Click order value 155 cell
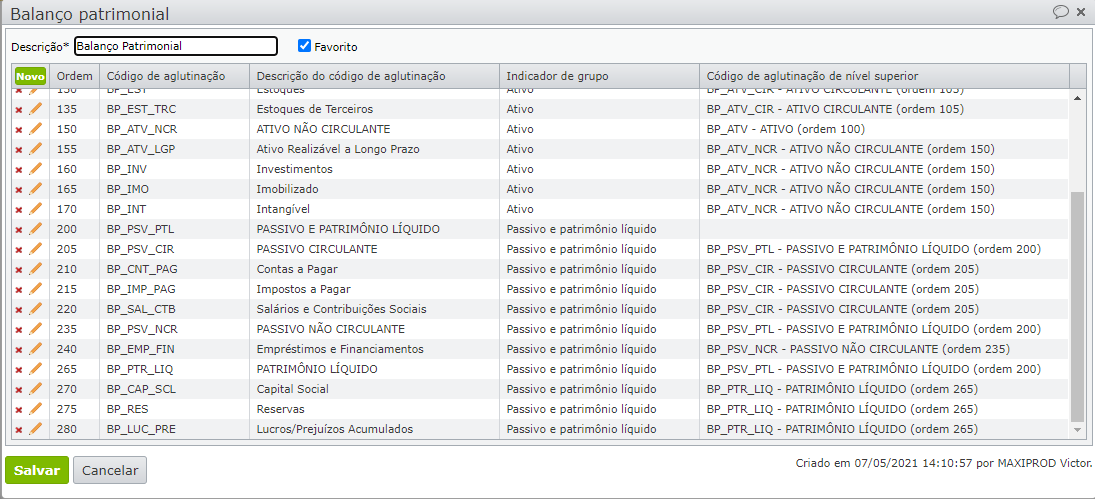The height and width of the screenshot is (499, 1095). pos(74,149)
